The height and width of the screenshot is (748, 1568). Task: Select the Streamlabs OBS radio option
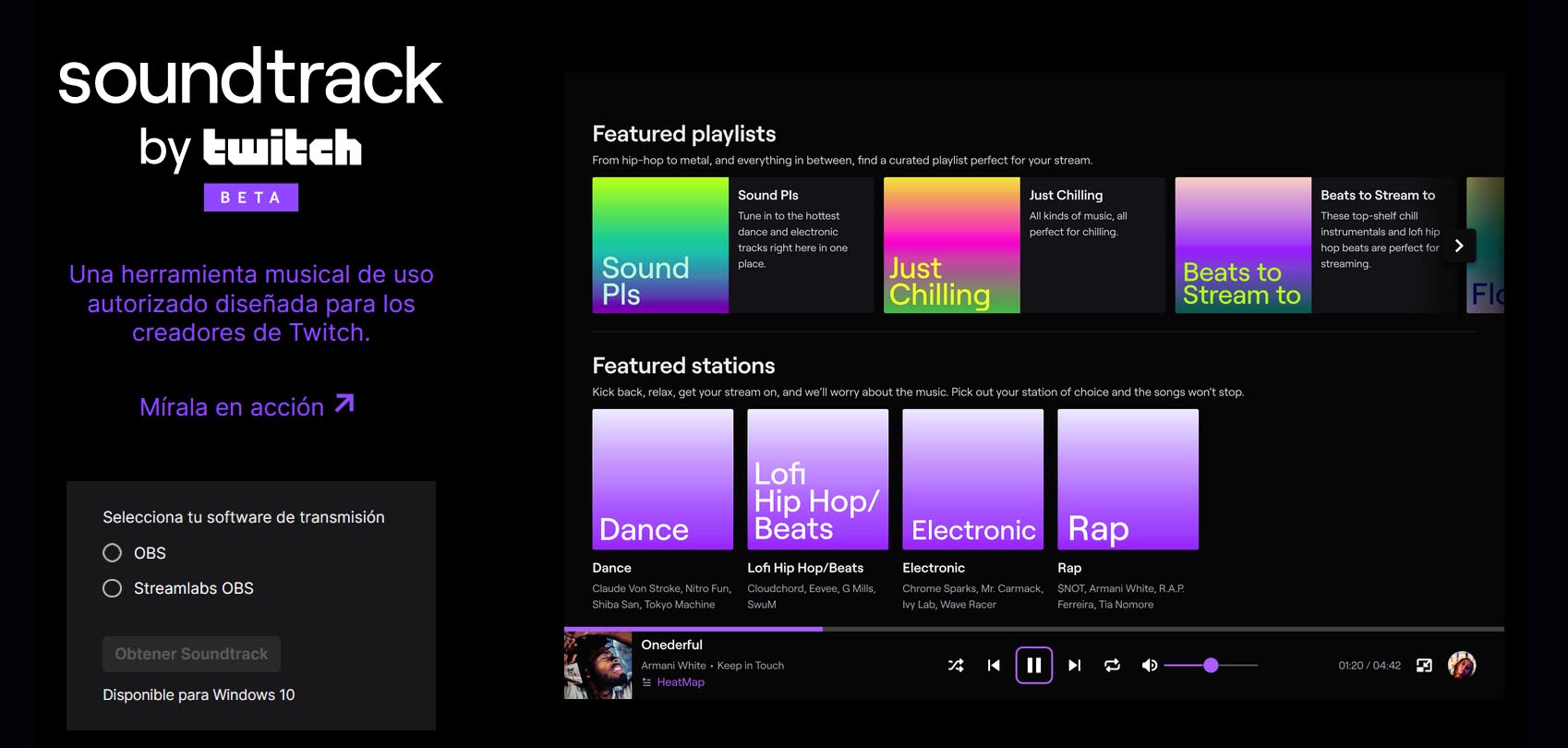(113, 588)
